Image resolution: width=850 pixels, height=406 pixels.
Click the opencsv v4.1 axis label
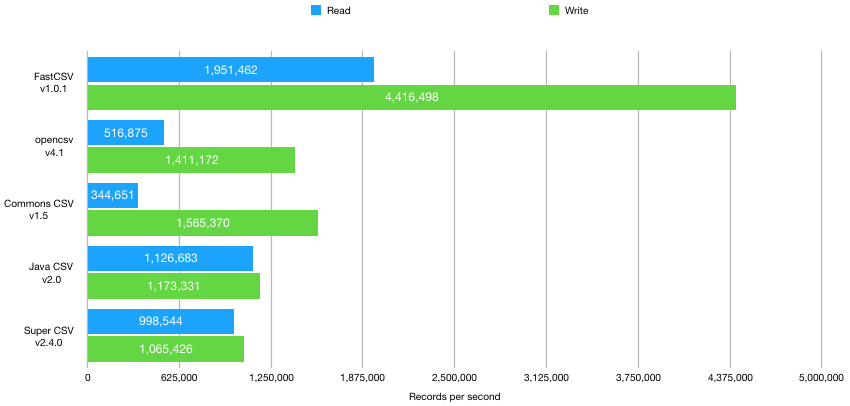pos(54,146)
